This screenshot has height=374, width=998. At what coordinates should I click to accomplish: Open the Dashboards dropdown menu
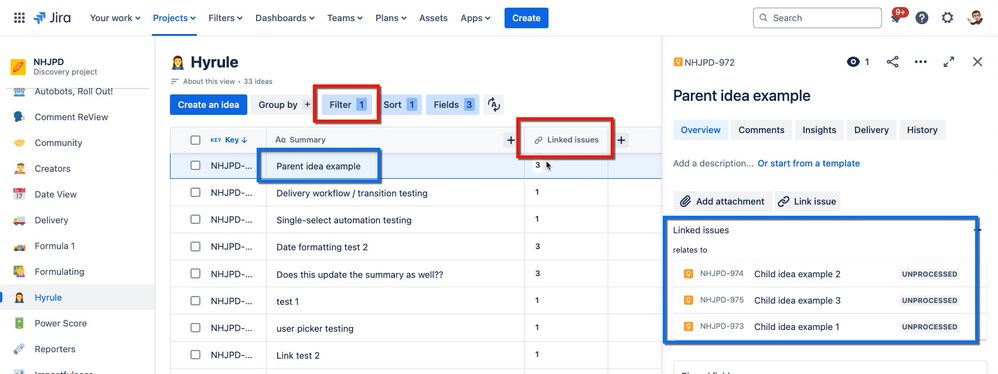285,18
